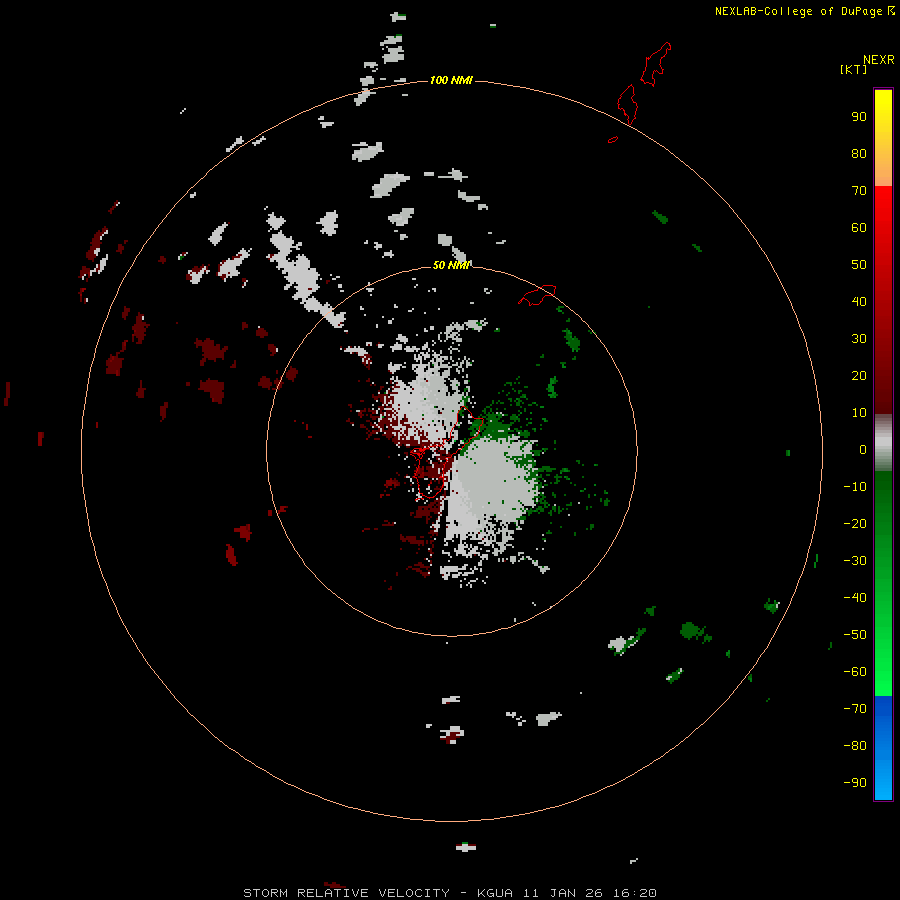The height and width of the screenshot is (900, 900).
Task: Click the -40 scale value
Action: click(855, 598)
